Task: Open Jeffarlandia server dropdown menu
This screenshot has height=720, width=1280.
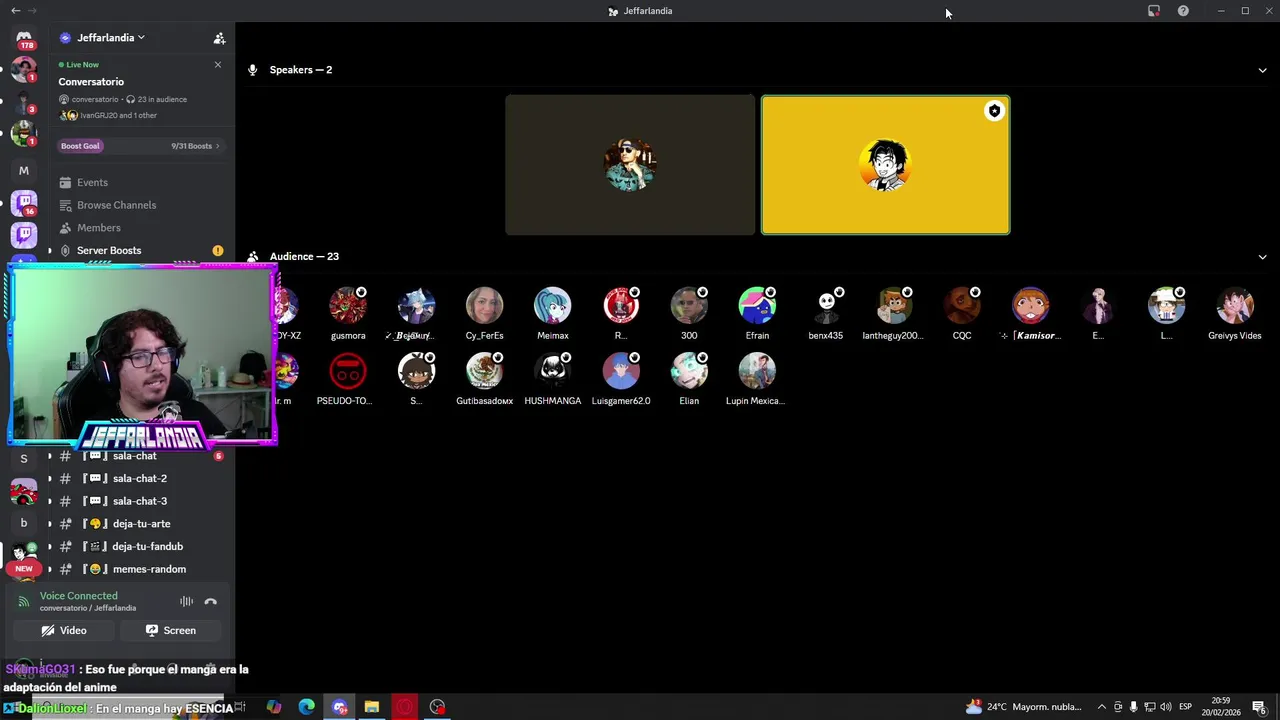Action: [x=102, y=38]
